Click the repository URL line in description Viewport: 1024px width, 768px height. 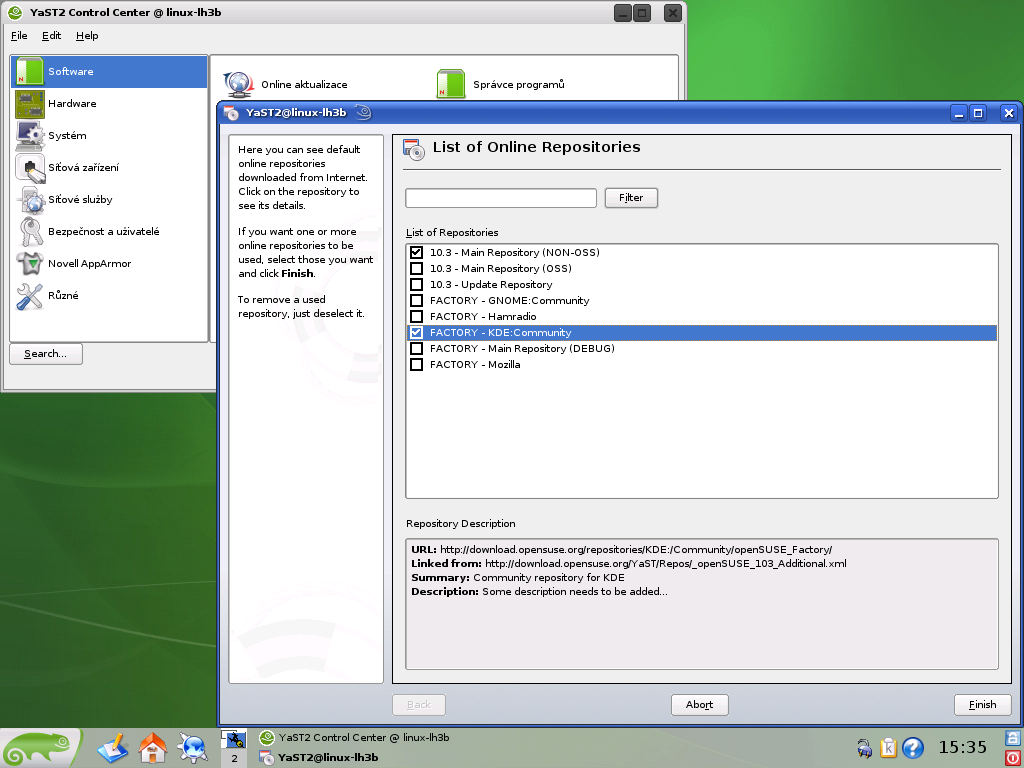(x=622, y=550)
